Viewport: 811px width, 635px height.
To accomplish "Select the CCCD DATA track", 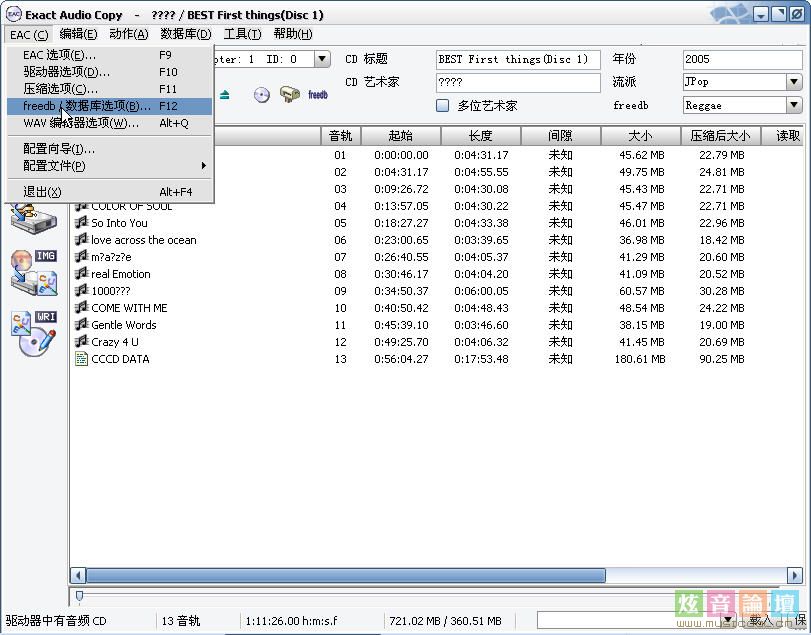I will tap(435, 359).
